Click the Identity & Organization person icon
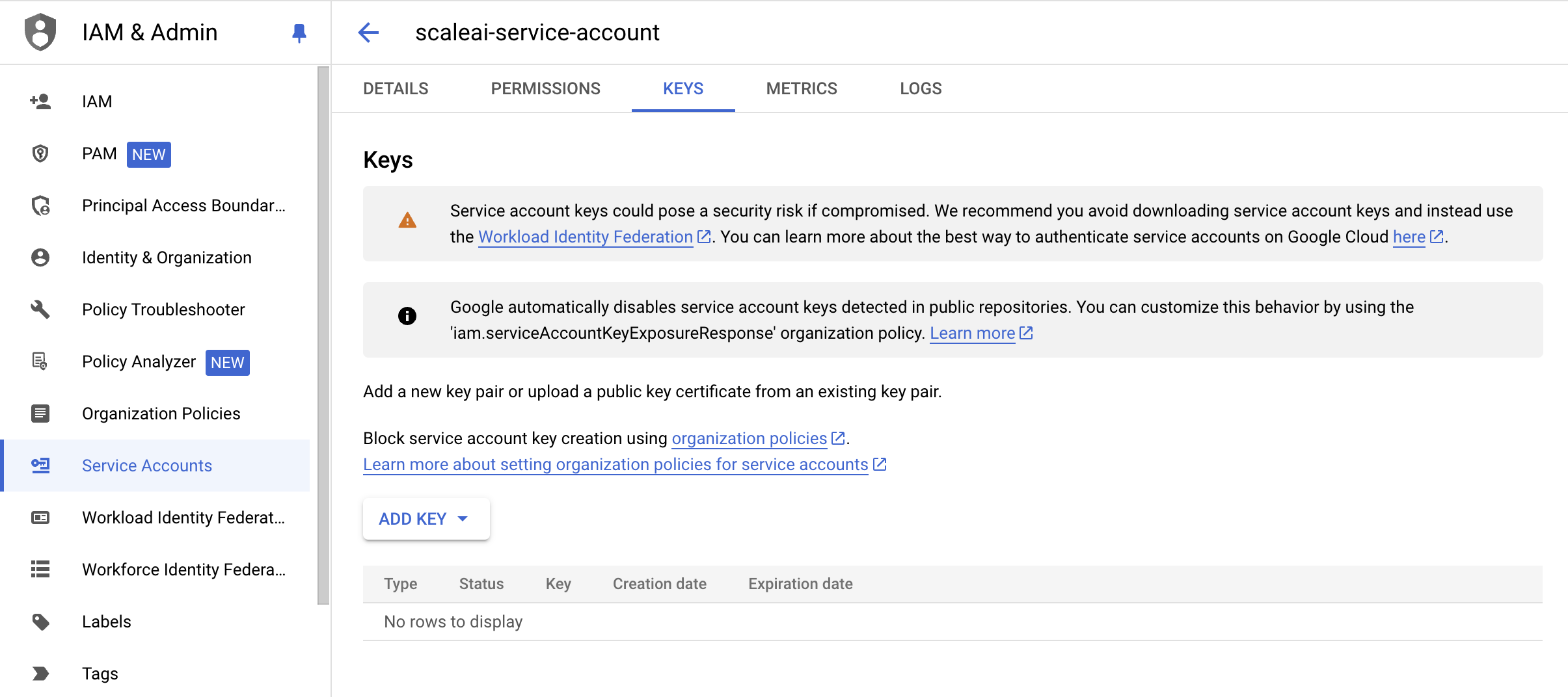Viewport: 1568px width, 697px height. coord(40,257)
